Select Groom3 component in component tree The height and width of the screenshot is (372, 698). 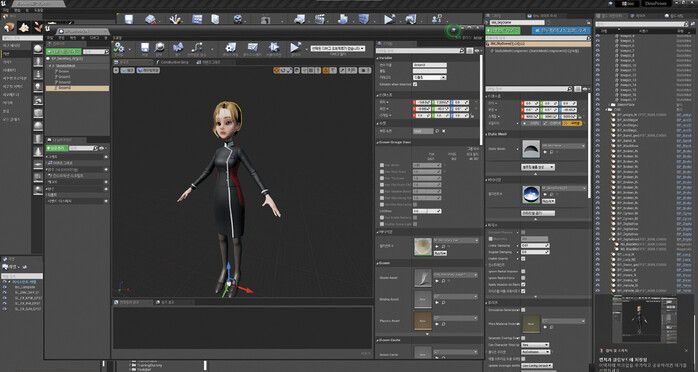(x=77, y=88)
